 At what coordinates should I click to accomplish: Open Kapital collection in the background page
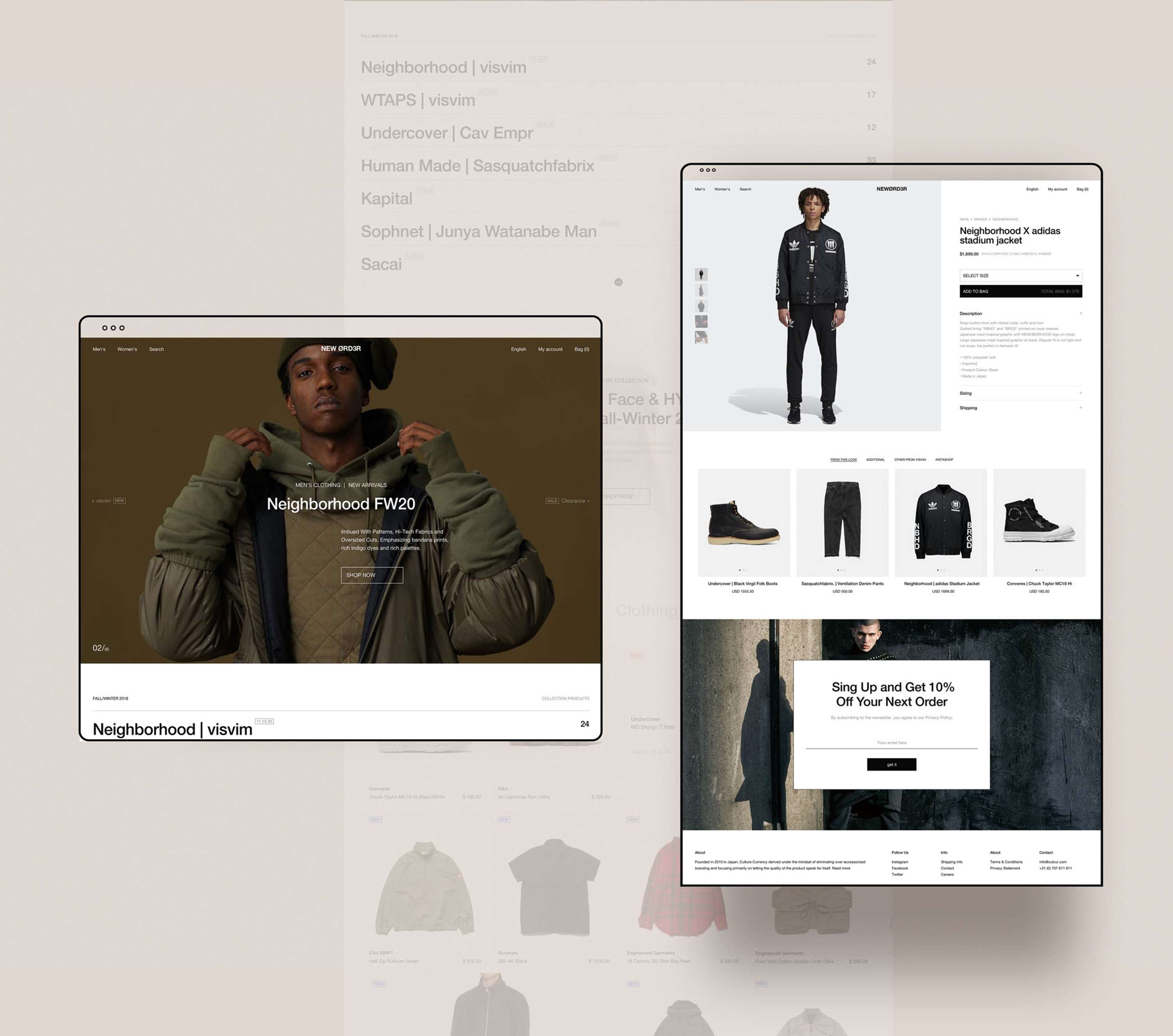coord(387,199)
